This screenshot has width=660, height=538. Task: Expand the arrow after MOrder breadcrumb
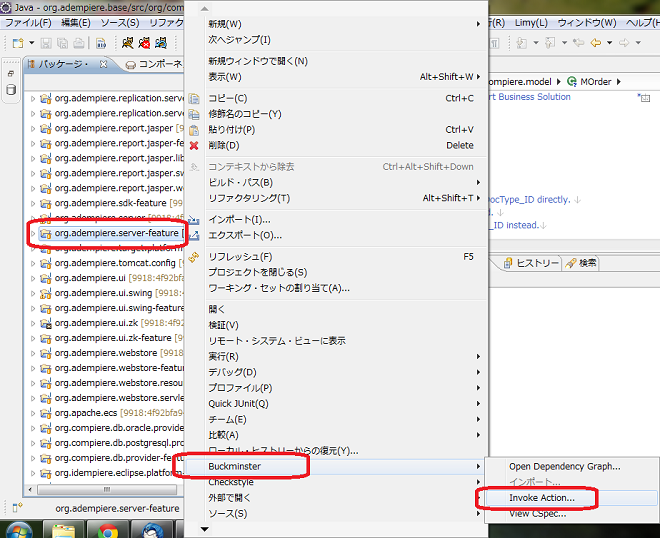618,82
